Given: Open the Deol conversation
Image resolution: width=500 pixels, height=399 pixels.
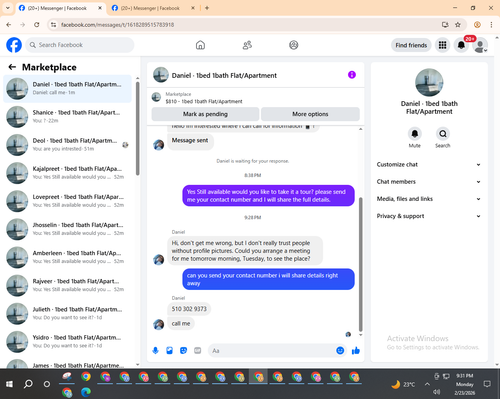Looking at the screenshot, I should pos(67,145).
